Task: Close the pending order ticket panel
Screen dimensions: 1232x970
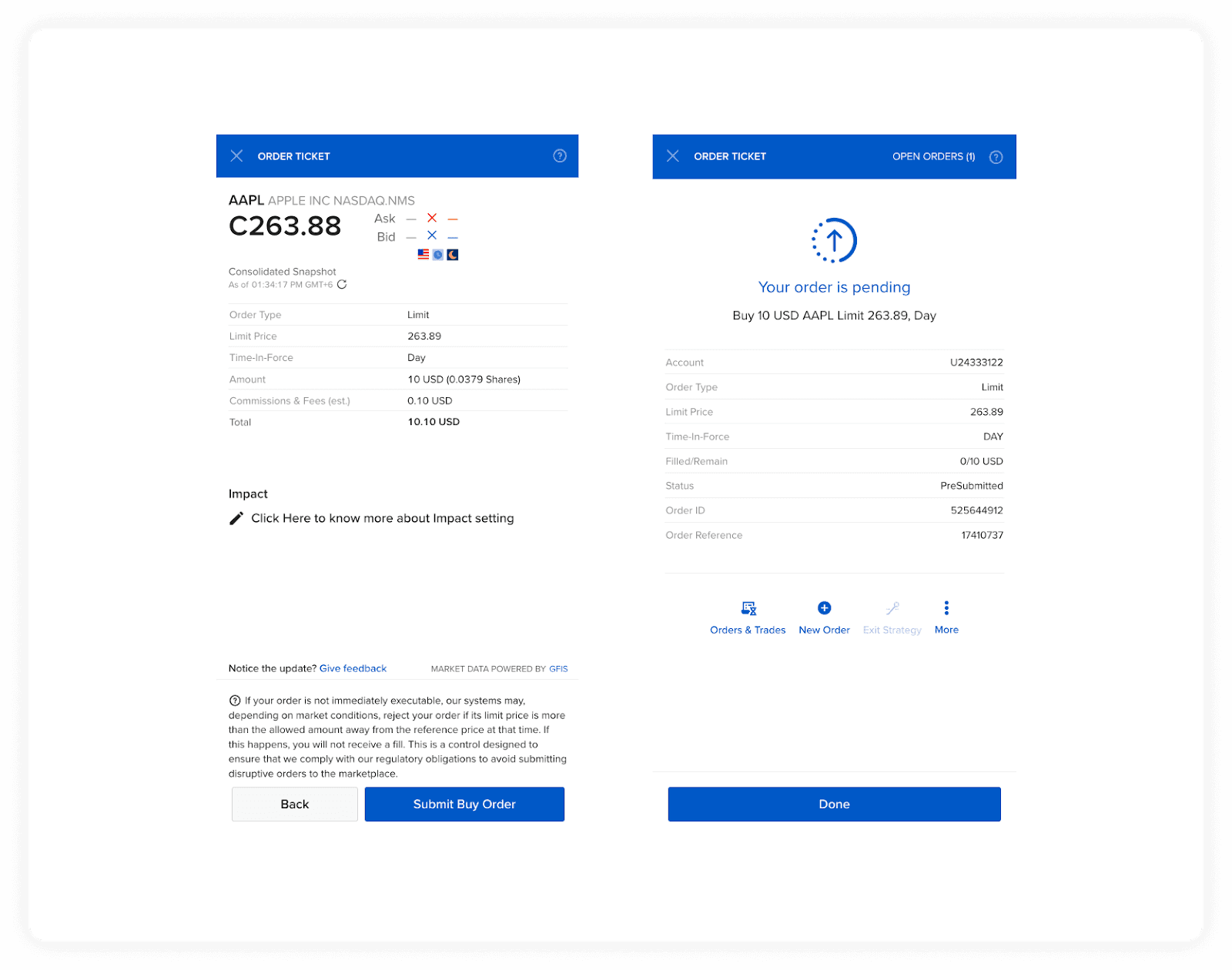Action: tap(673, 156)
